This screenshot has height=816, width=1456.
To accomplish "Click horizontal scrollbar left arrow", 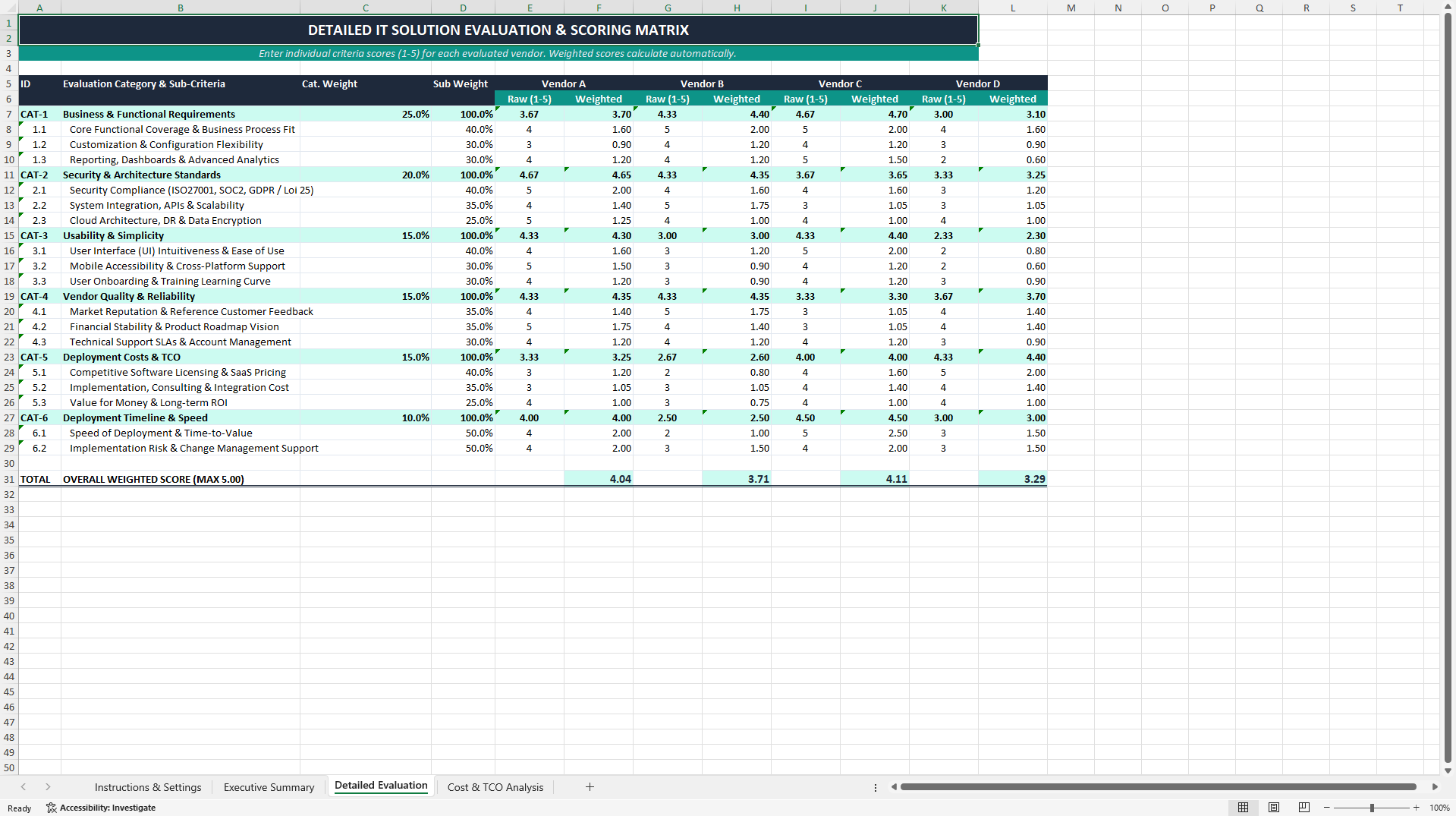I will pyautogui.click(x=894, y=787).
